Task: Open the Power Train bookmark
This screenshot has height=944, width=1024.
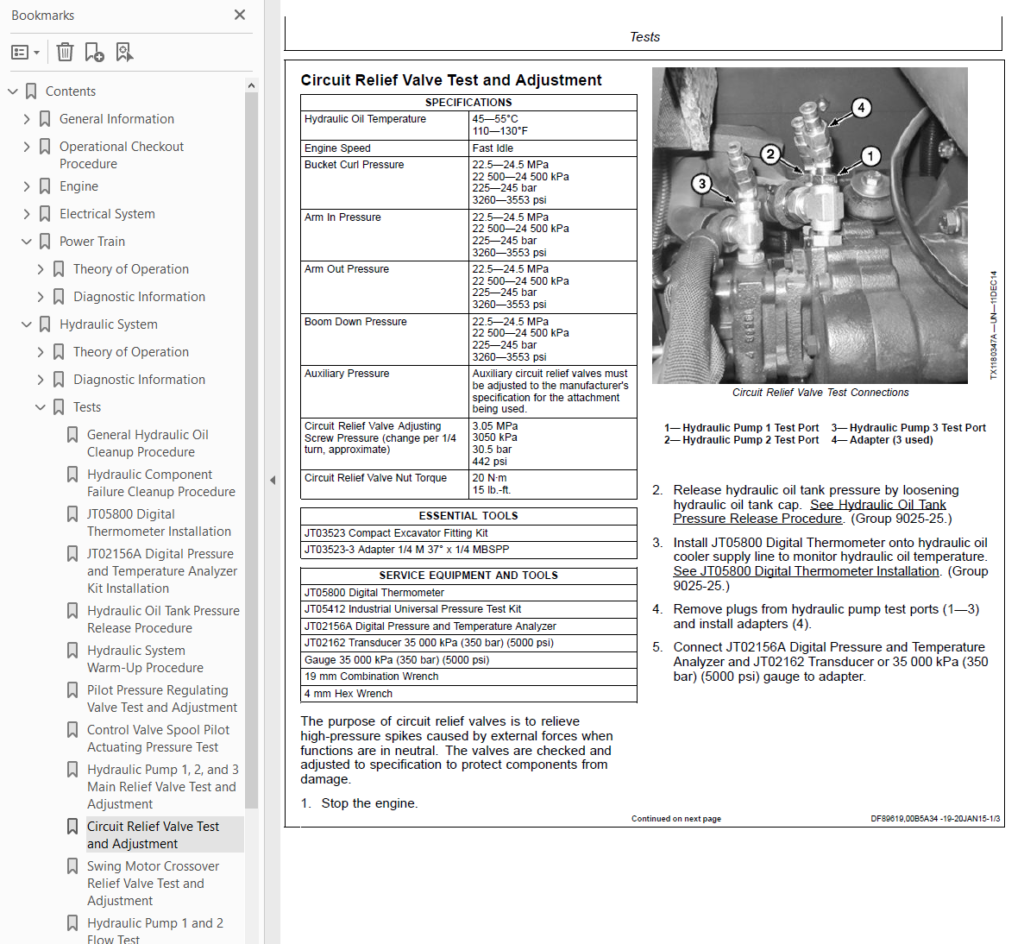Action: (x=92, y=242)
